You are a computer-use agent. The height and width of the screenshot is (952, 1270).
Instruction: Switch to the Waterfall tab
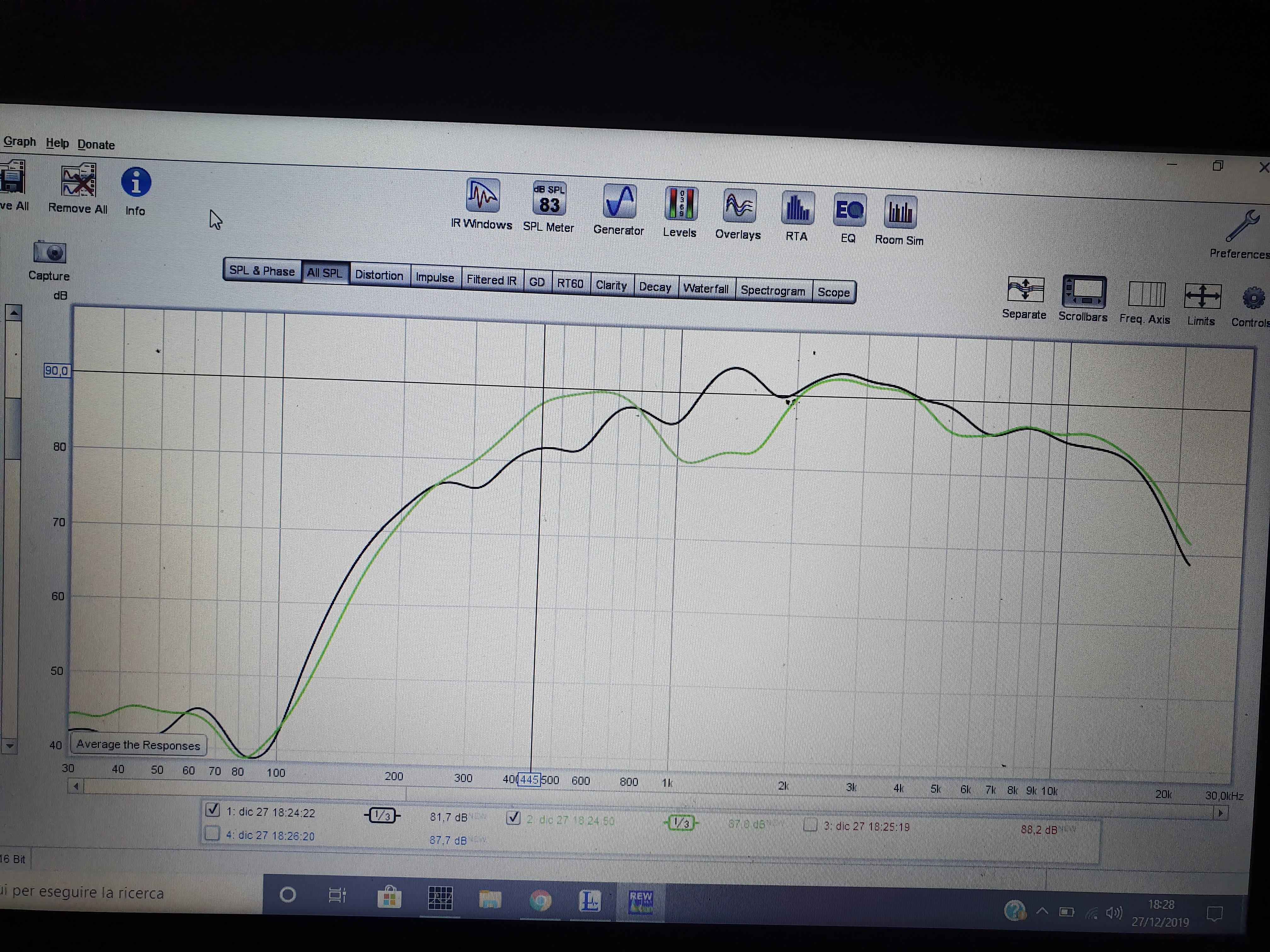tap(706, 288)
